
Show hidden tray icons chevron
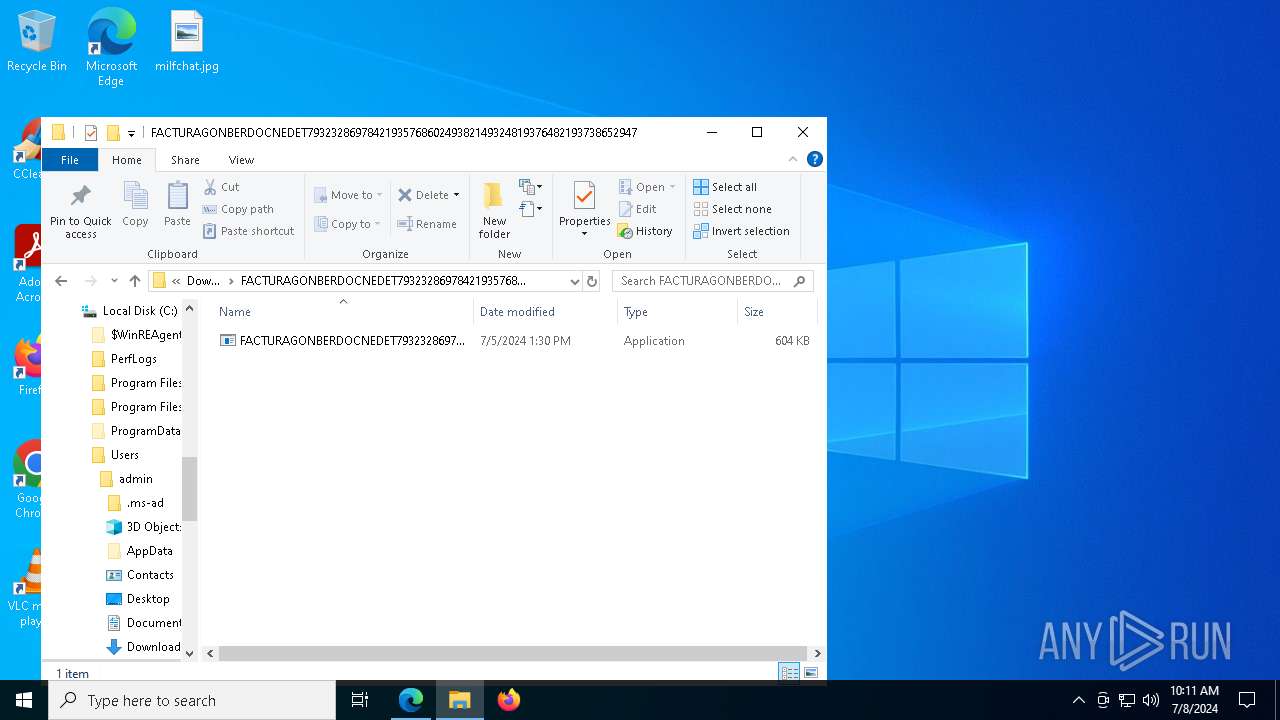coord(1078,700)
